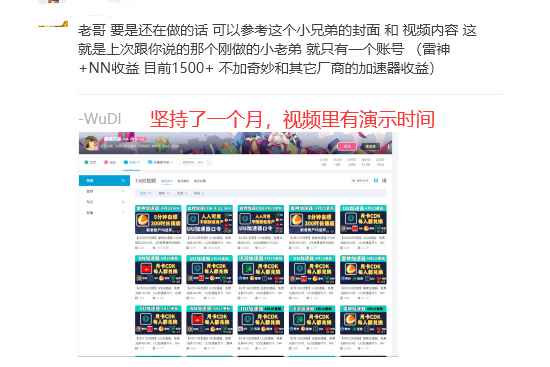
Task: Click the profile search input field
Action: point(196,162)
